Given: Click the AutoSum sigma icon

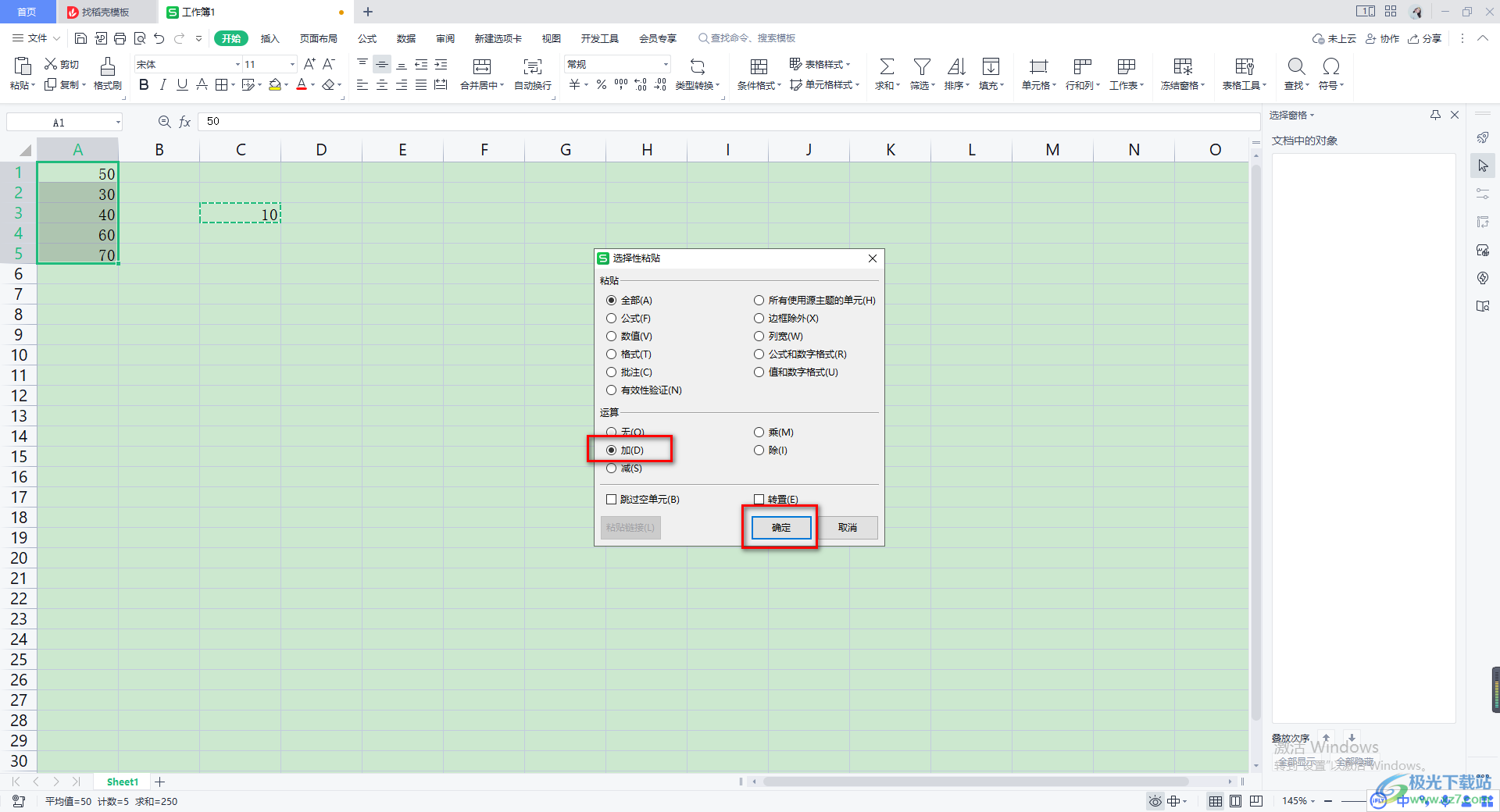Looking at the screenshot, I should coord(887,66).
